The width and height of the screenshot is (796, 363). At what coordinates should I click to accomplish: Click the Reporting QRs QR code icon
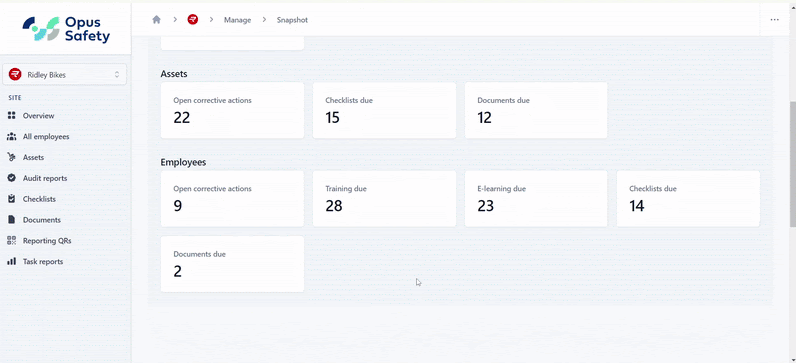12,241
